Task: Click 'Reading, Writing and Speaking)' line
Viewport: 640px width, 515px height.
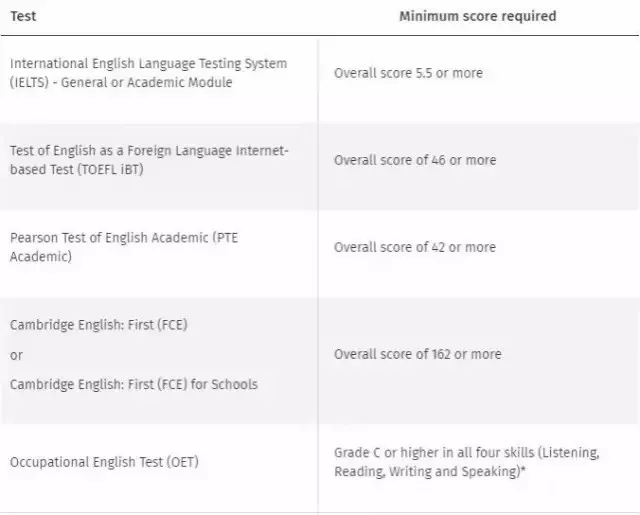Action: 427,472
